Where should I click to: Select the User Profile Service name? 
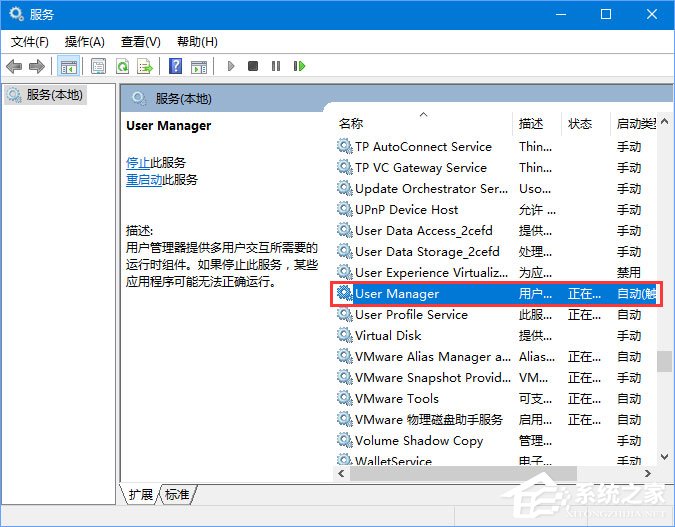click(x=411, y=314)
